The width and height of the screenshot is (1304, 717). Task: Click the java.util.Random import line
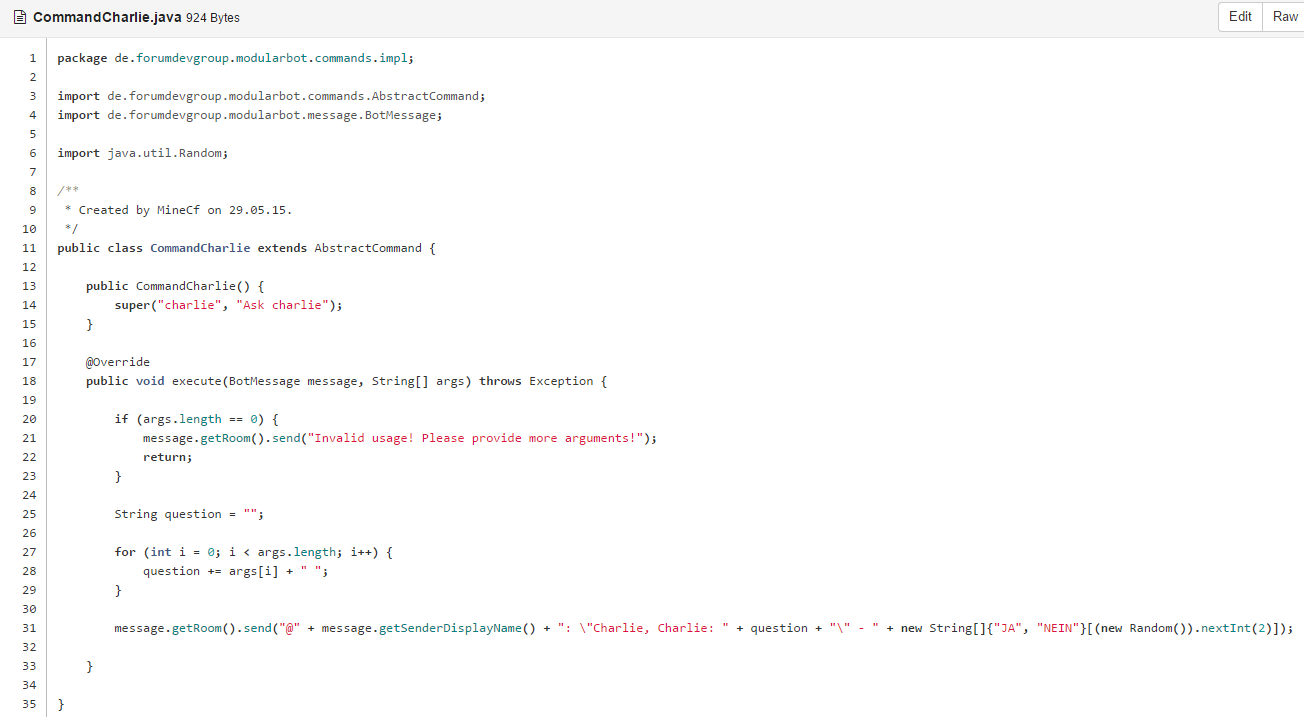[143, 153]
